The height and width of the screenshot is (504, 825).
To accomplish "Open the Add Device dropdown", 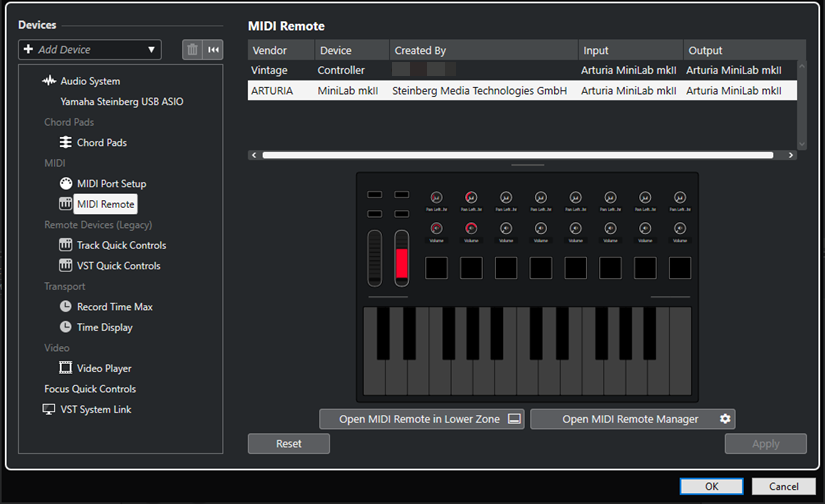I will coord(89,49).
